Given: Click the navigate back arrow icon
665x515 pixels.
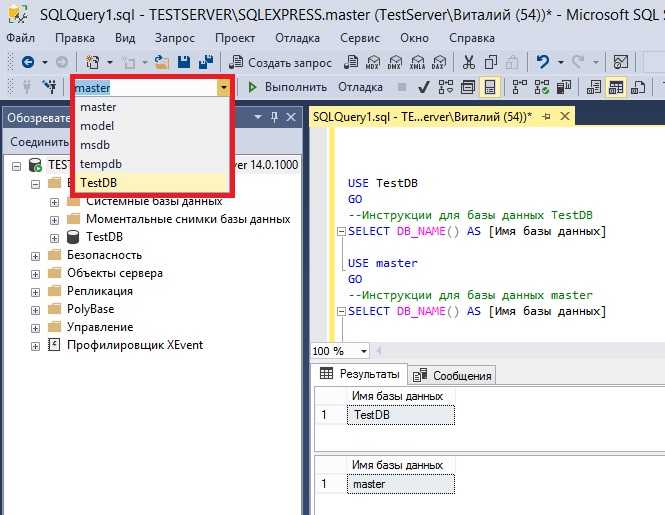Looking at the screenshot, I should pos(27,62).
